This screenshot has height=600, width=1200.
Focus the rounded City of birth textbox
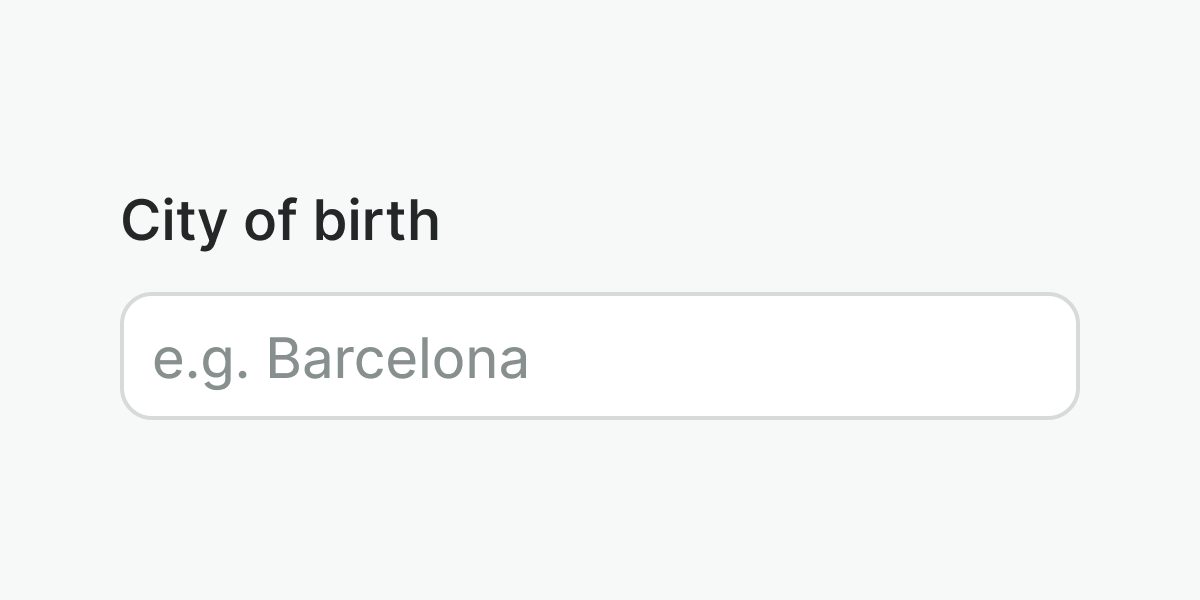coord(600,356)
